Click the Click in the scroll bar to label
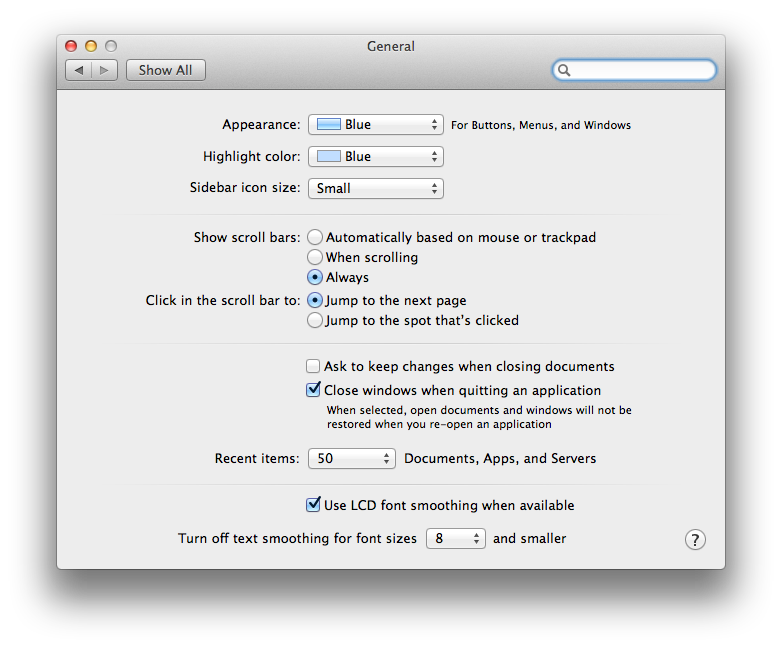This screenshot has height=648, width=782. (223, 300)
